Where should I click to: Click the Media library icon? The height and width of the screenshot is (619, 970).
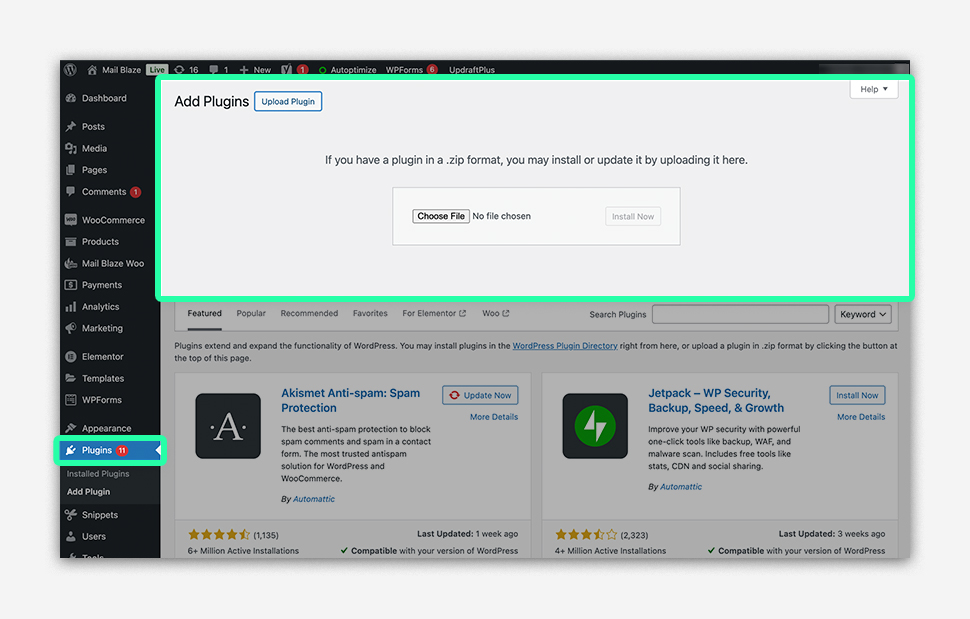tap(71, 148)
